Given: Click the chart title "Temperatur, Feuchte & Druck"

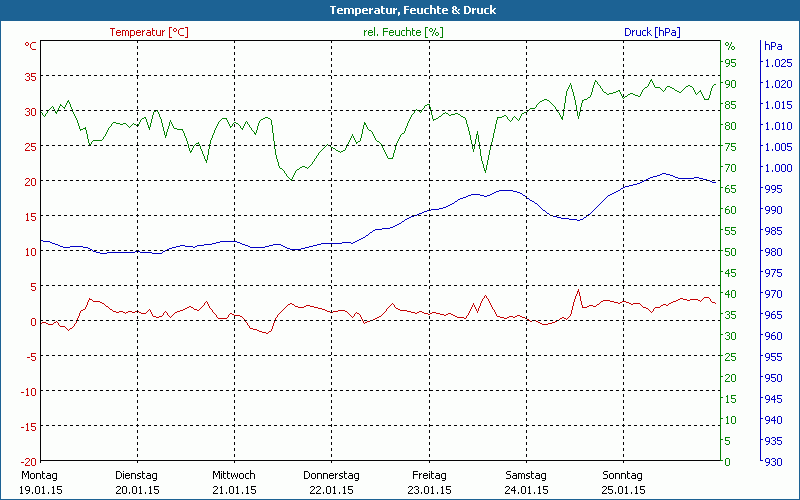Looking at the screenshot, I should pyautogui.click(x=413, y=10).
